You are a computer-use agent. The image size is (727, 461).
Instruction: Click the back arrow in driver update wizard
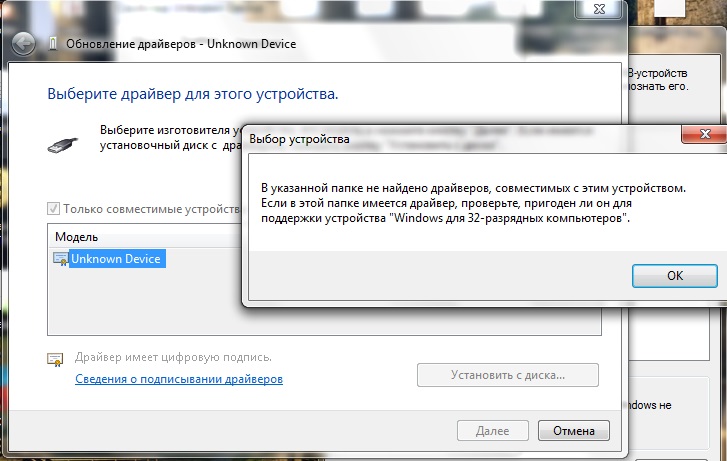pyautogui.click(x=26, y=44)
